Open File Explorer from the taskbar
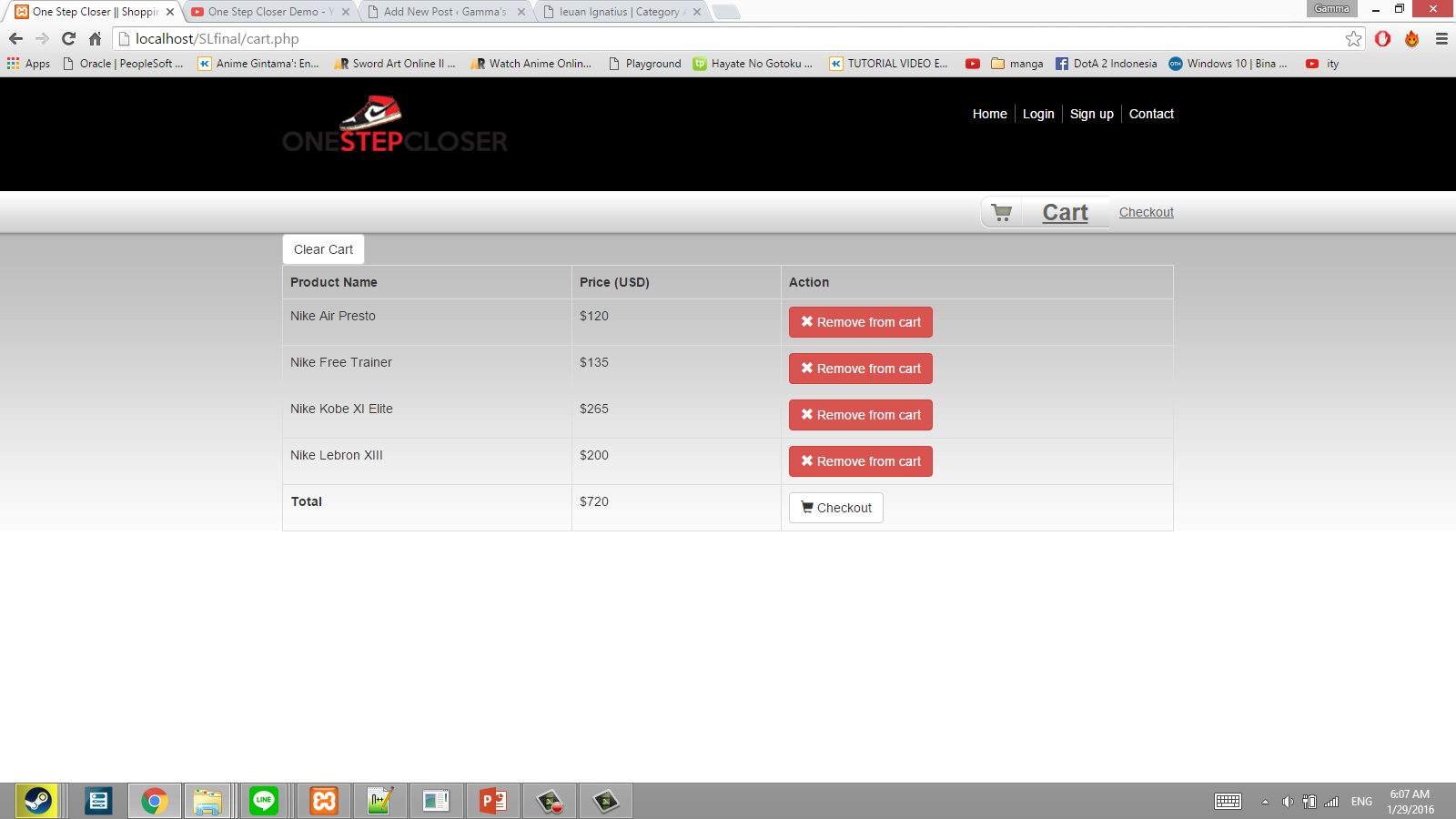The height and width of the screenshot is (819, 1456). pyautogui.click(x=207, y=801)
